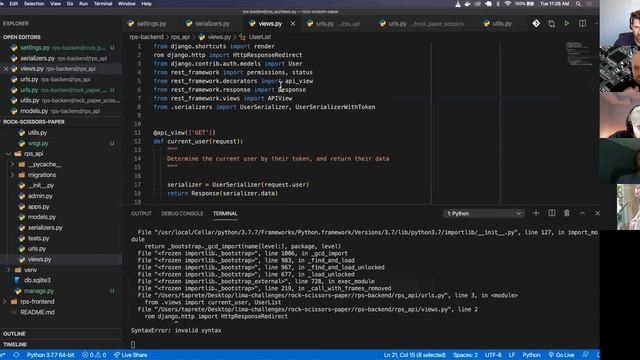Click the code minimap preview
640x360 pixels.
[578, 53]
